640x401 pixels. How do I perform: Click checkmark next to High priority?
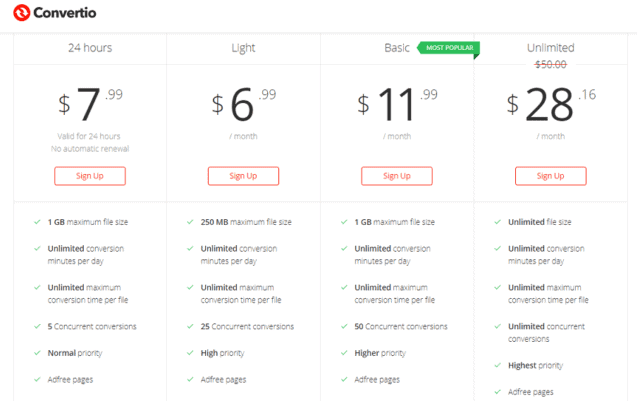coord(189,353)
